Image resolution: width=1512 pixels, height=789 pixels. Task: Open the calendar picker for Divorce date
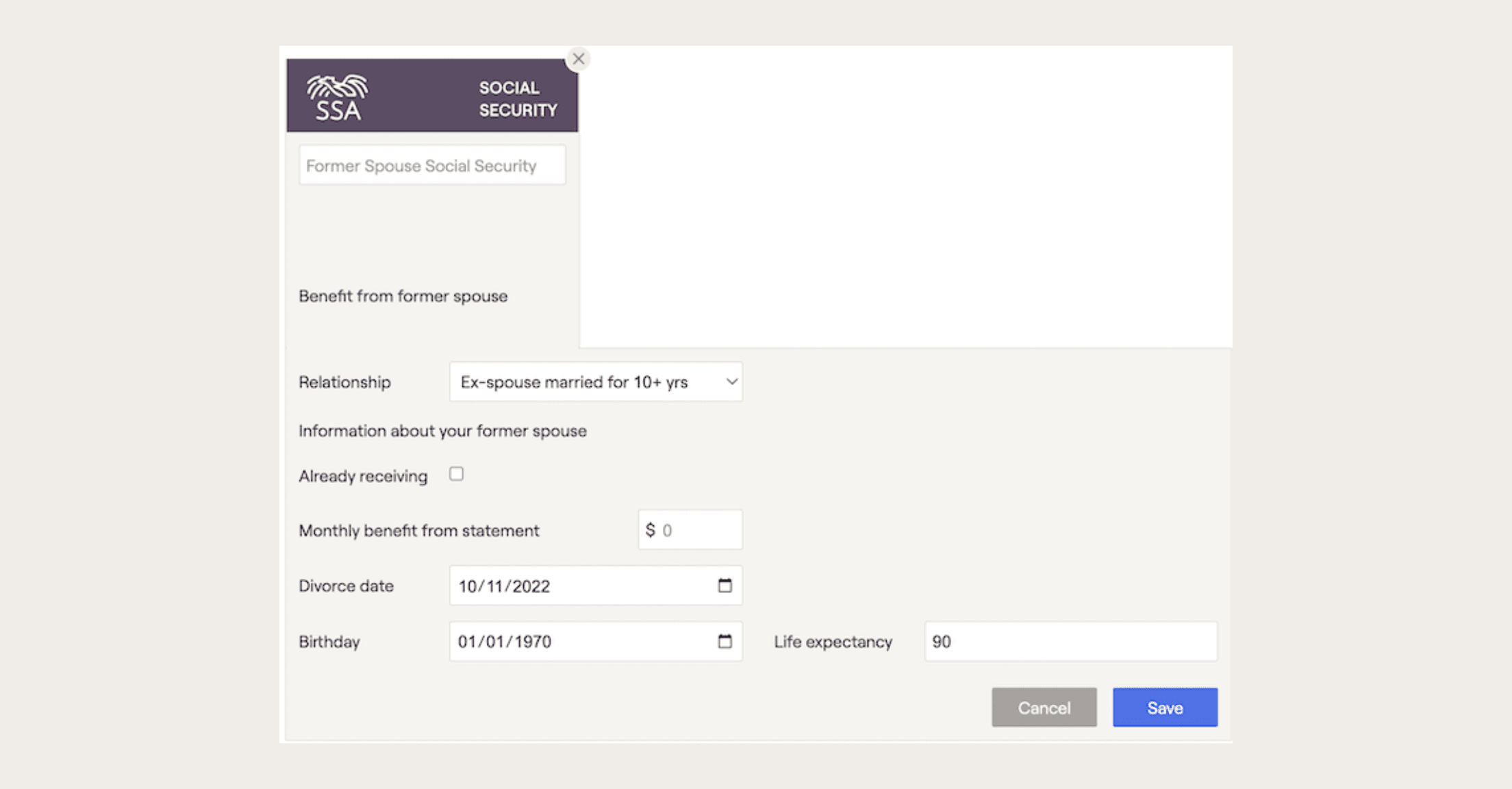pyautogui.click(x=724, y=586)
